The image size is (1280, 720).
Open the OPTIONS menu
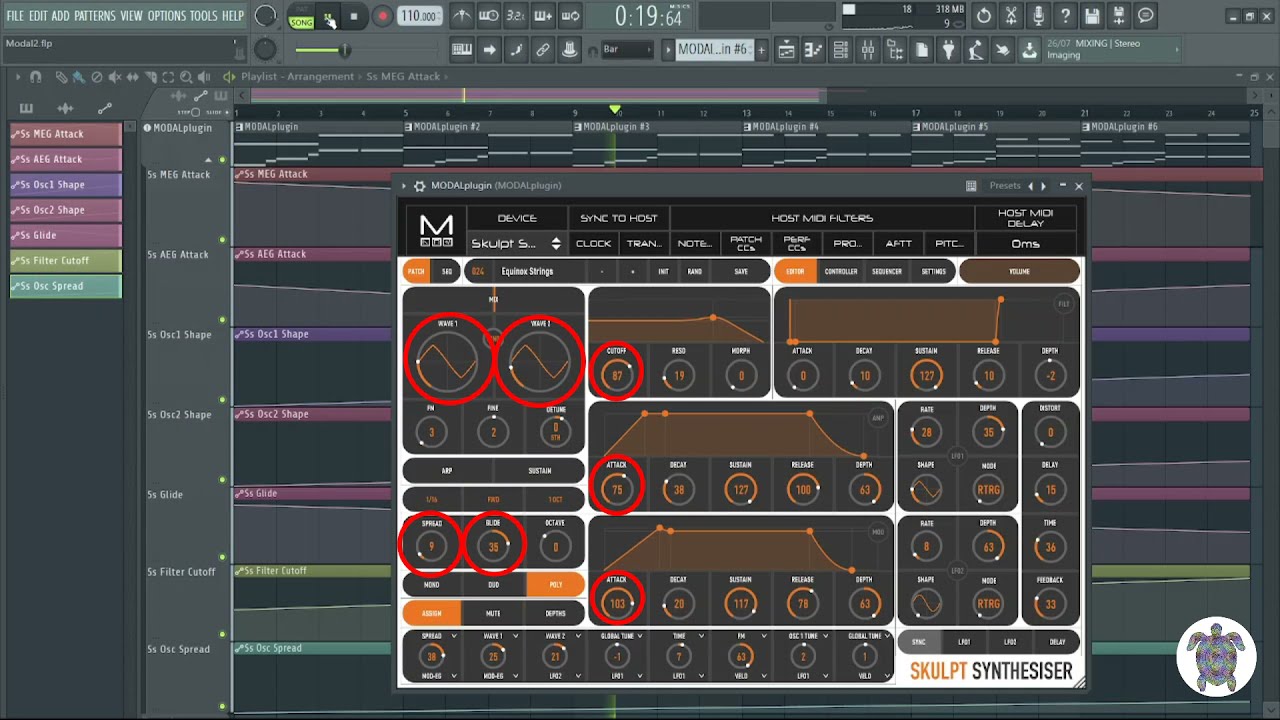coord(167,16)
